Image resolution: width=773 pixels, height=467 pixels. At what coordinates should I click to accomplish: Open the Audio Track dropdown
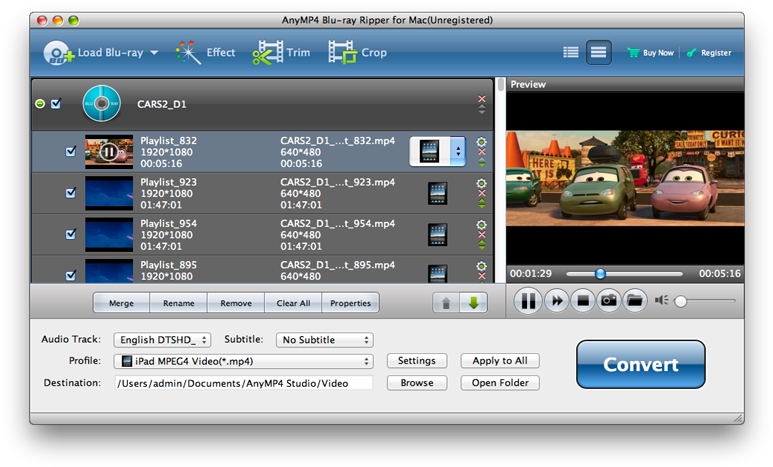(x=162, y=340)
